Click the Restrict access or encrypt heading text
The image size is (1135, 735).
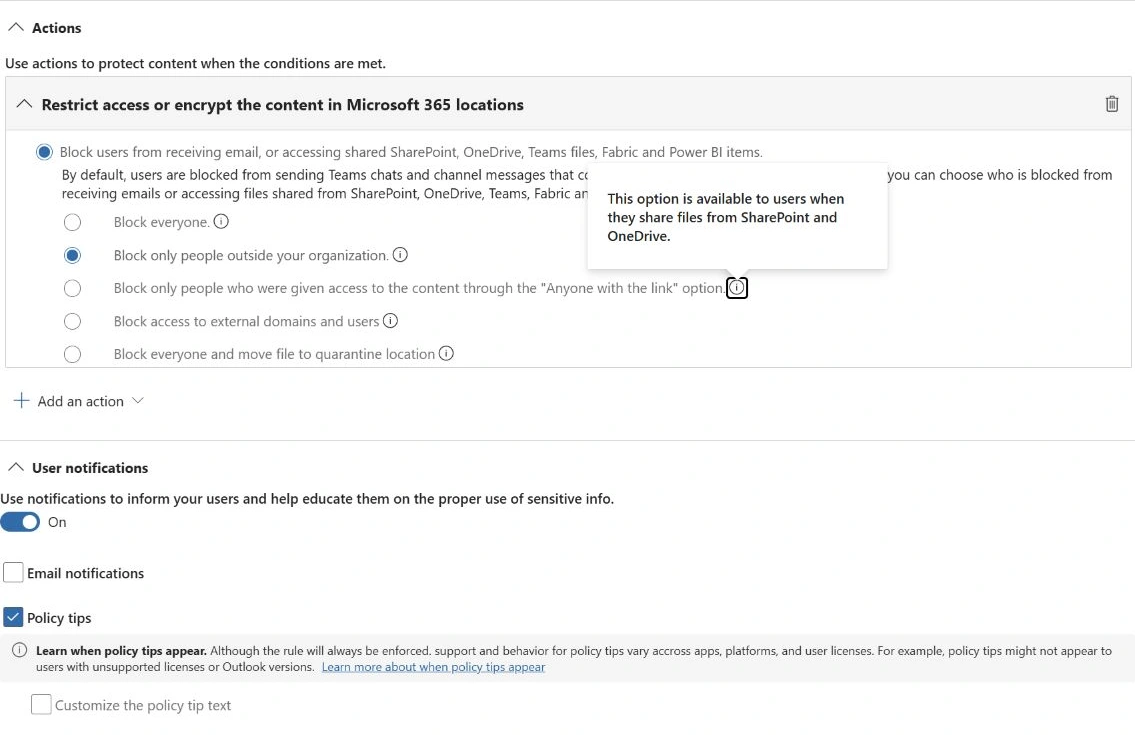click(282, 104)
